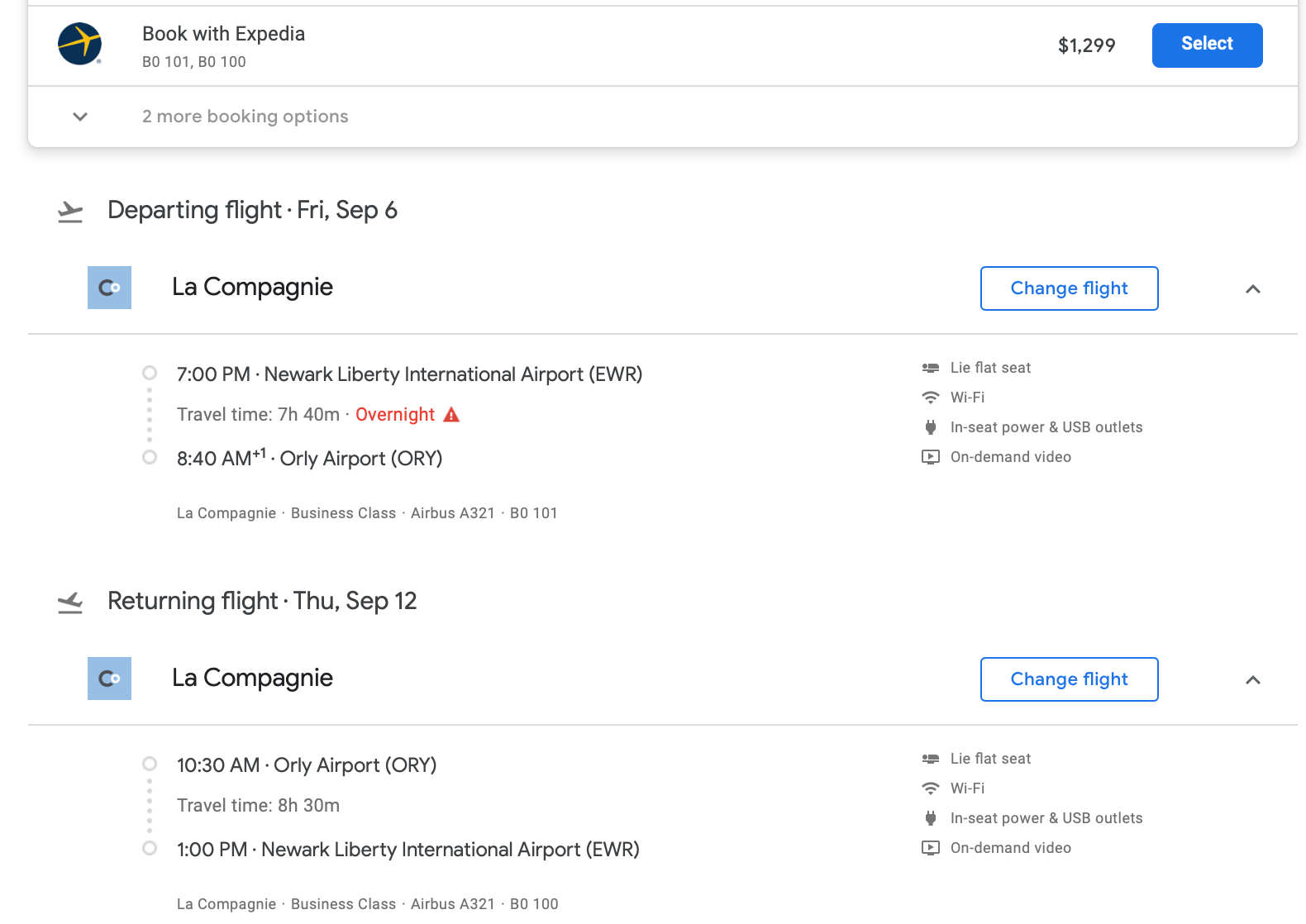Viewport: 1306px width, 924px height.
Task: Click the 2 more booking options text
Action: coord(245,117)
